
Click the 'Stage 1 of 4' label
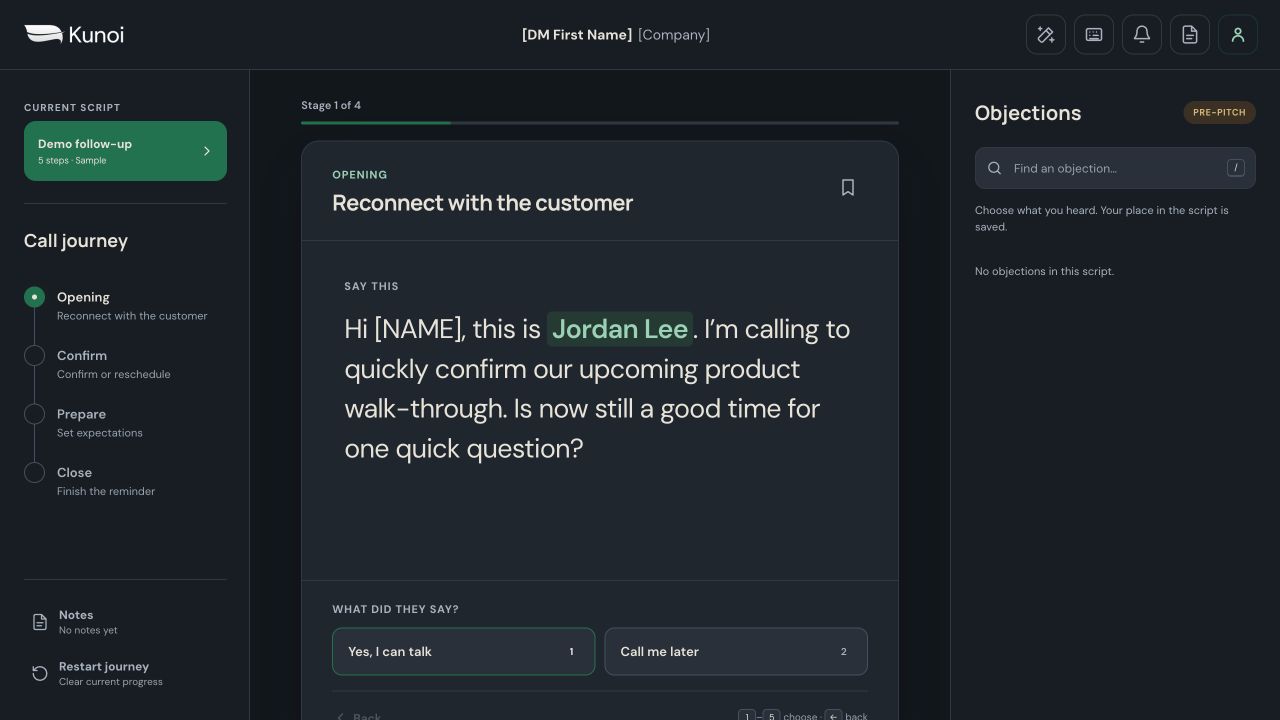tap(331, 105)
